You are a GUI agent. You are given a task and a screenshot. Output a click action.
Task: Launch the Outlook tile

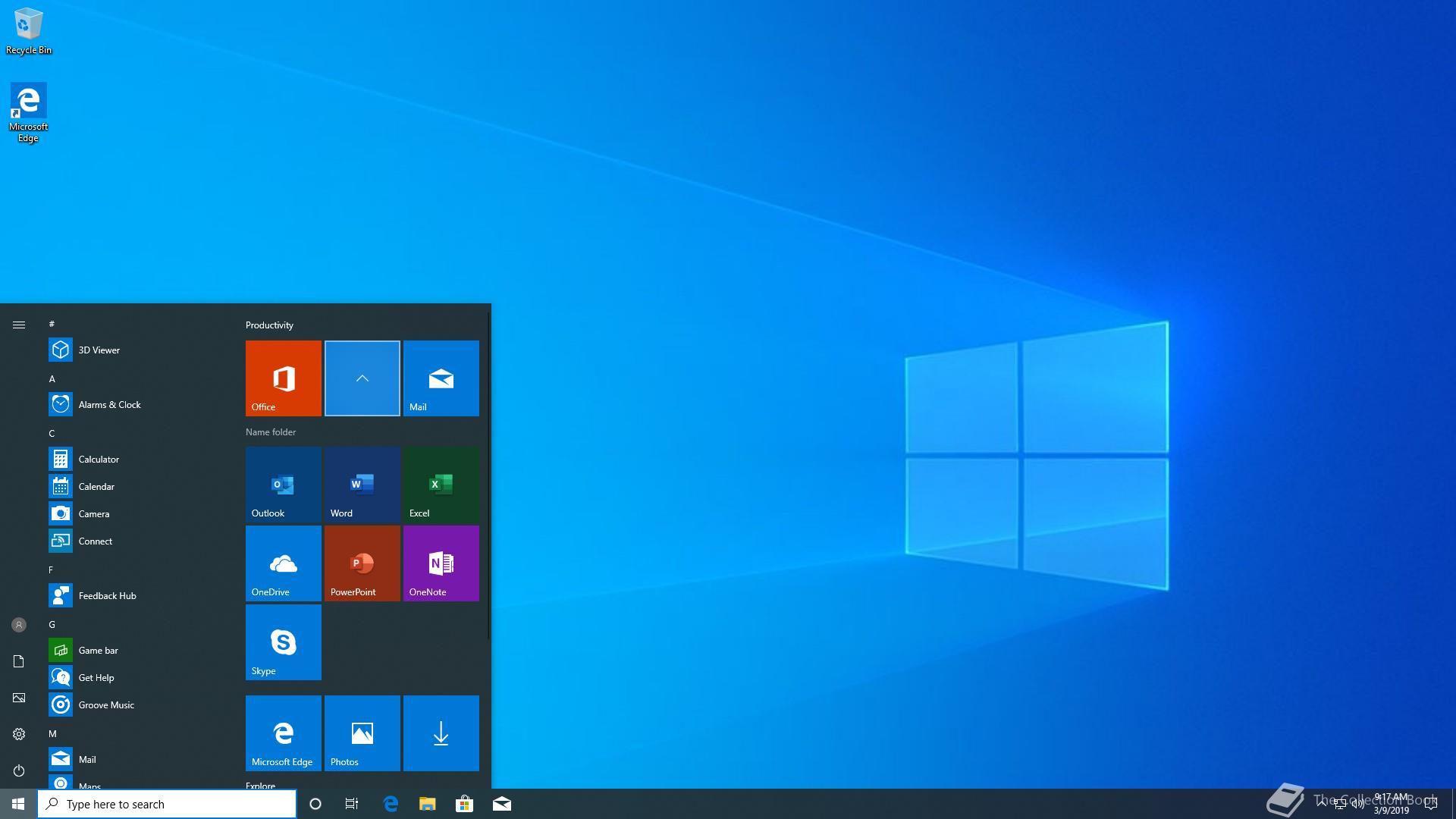tap(284, 485)
